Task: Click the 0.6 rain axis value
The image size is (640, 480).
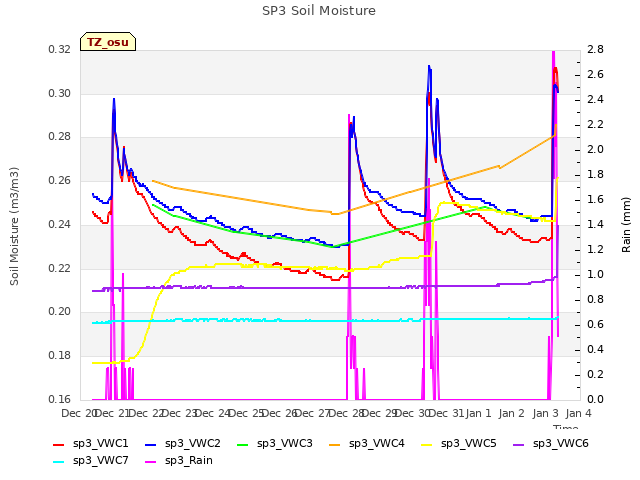Action: pos(595,324)
